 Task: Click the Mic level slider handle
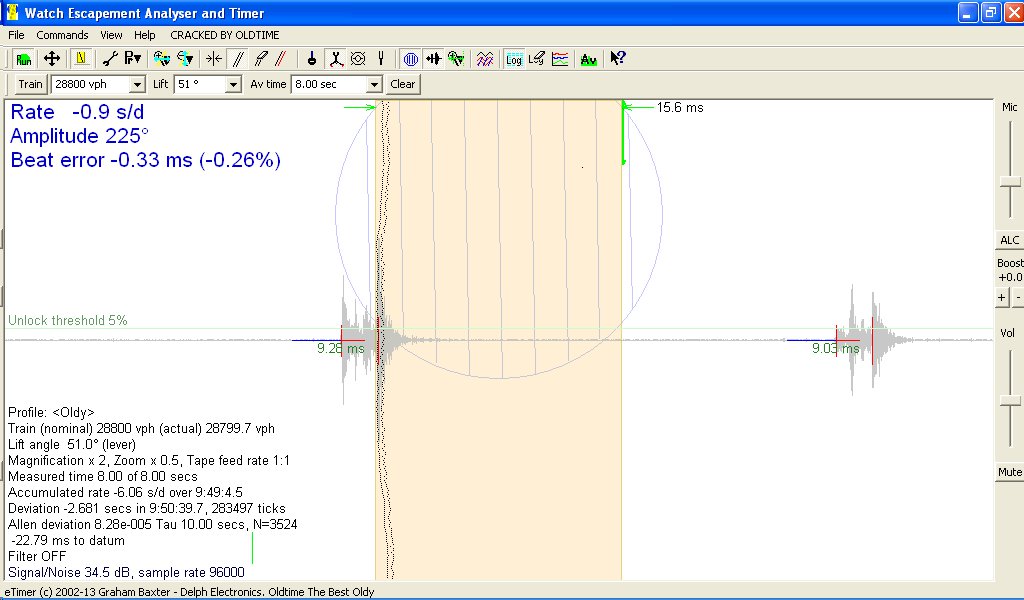[1009, 180]
